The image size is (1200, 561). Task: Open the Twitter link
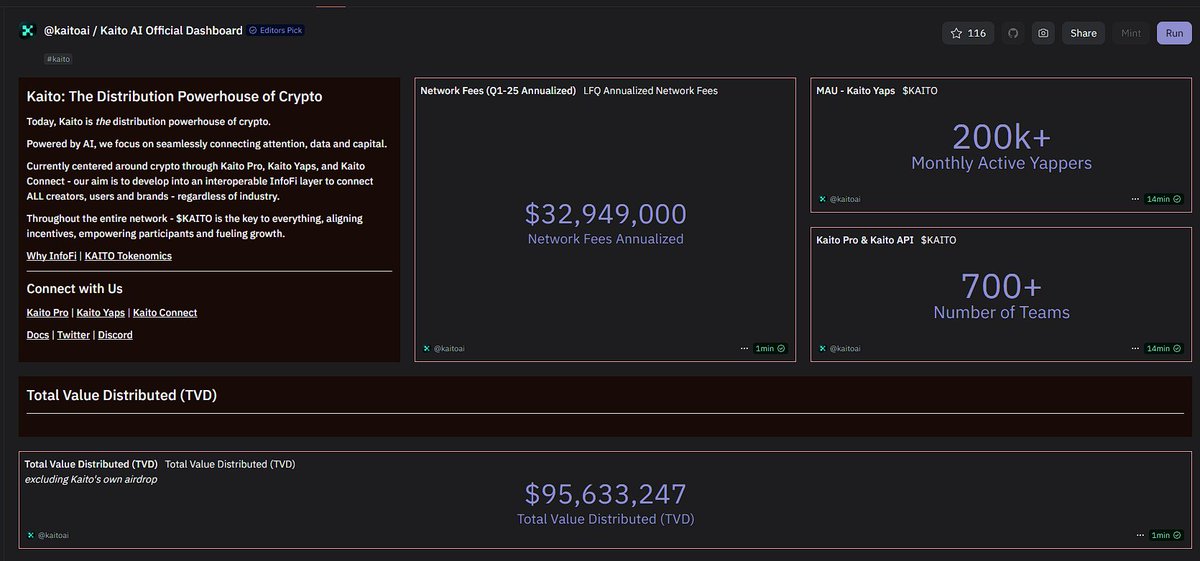point(73,335)
